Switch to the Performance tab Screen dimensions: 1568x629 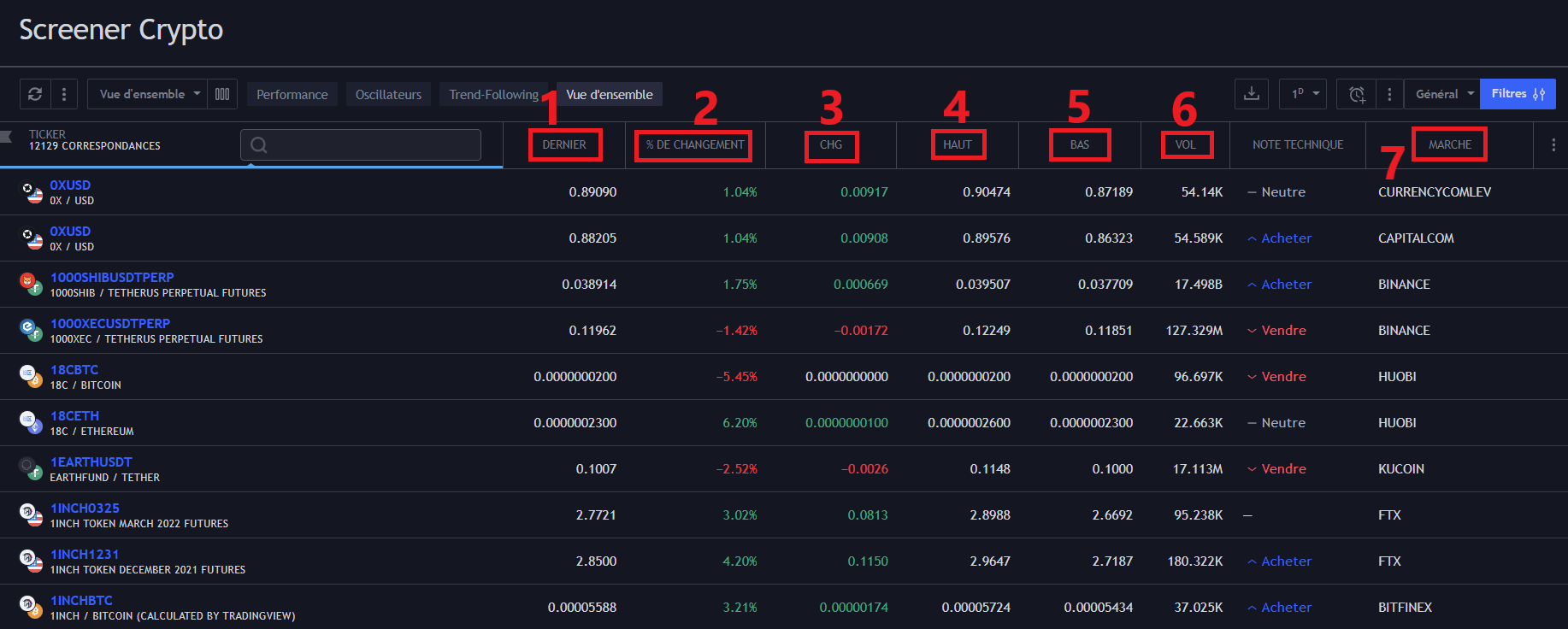point(292,95)
